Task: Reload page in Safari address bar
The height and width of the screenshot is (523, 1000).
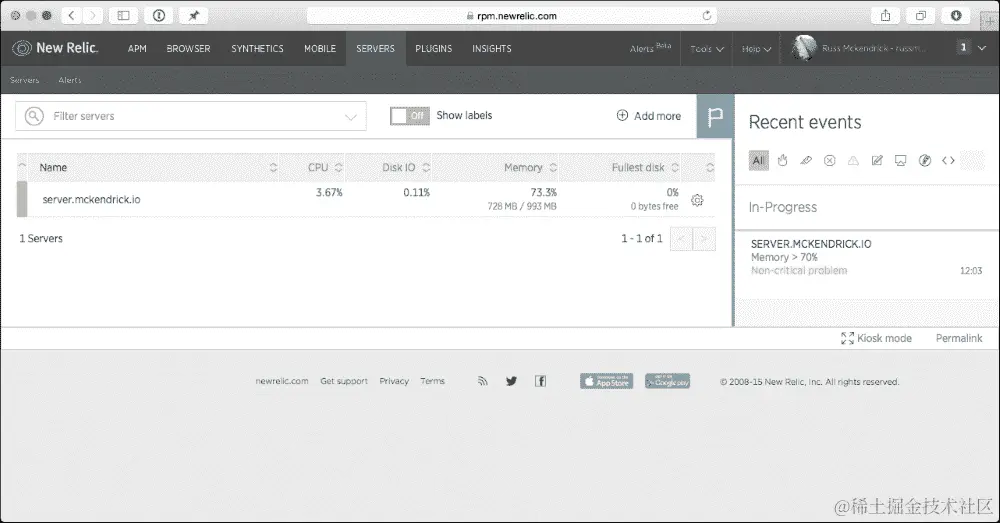Action: (707, 15)
